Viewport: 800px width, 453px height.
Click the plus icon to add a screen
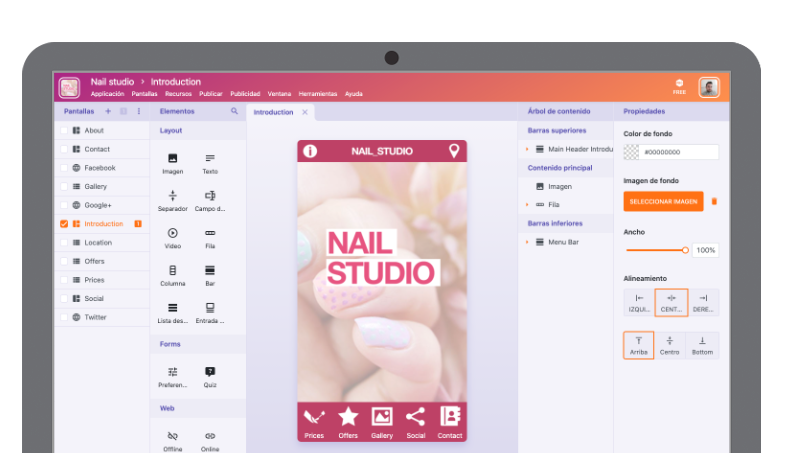point(108,111)
